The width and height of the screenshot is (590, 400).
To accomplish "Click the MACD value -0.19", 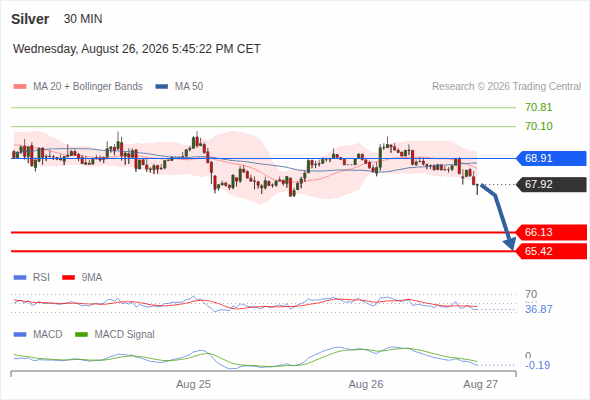I will [537, 365].
